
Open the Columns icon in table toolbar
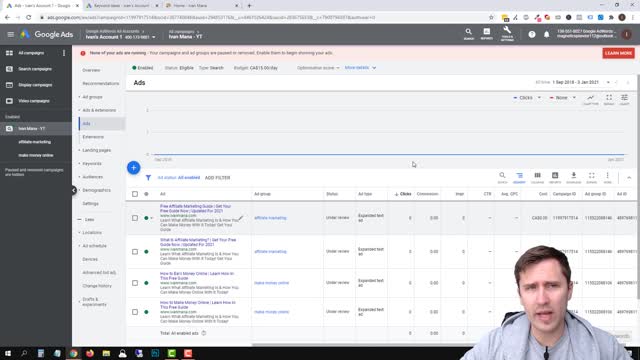pyautogui.click(x=538, y=177)
